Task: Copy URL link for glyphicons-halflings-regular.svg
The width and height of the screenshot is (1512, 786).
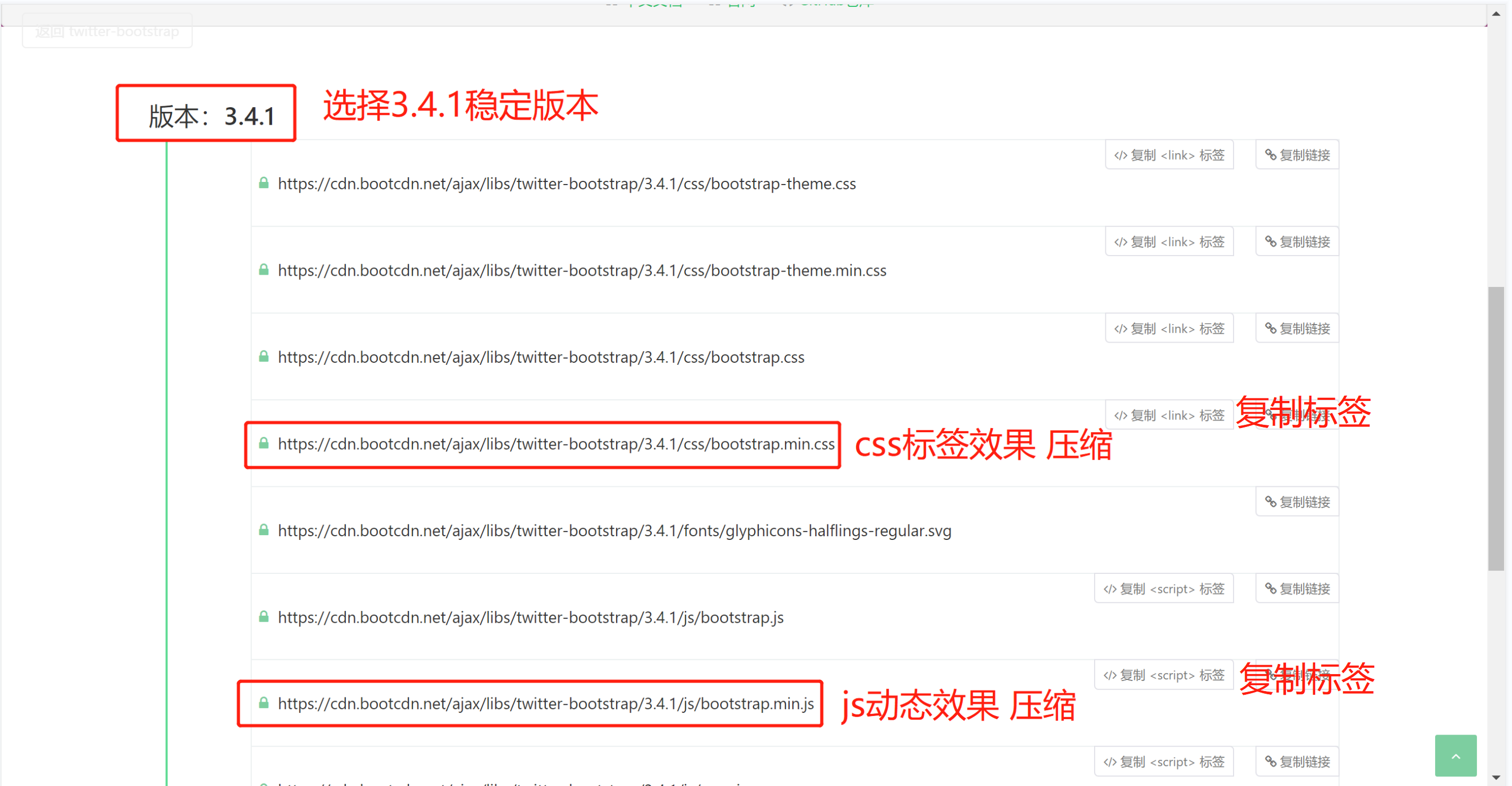Action: click(1297, 502)
